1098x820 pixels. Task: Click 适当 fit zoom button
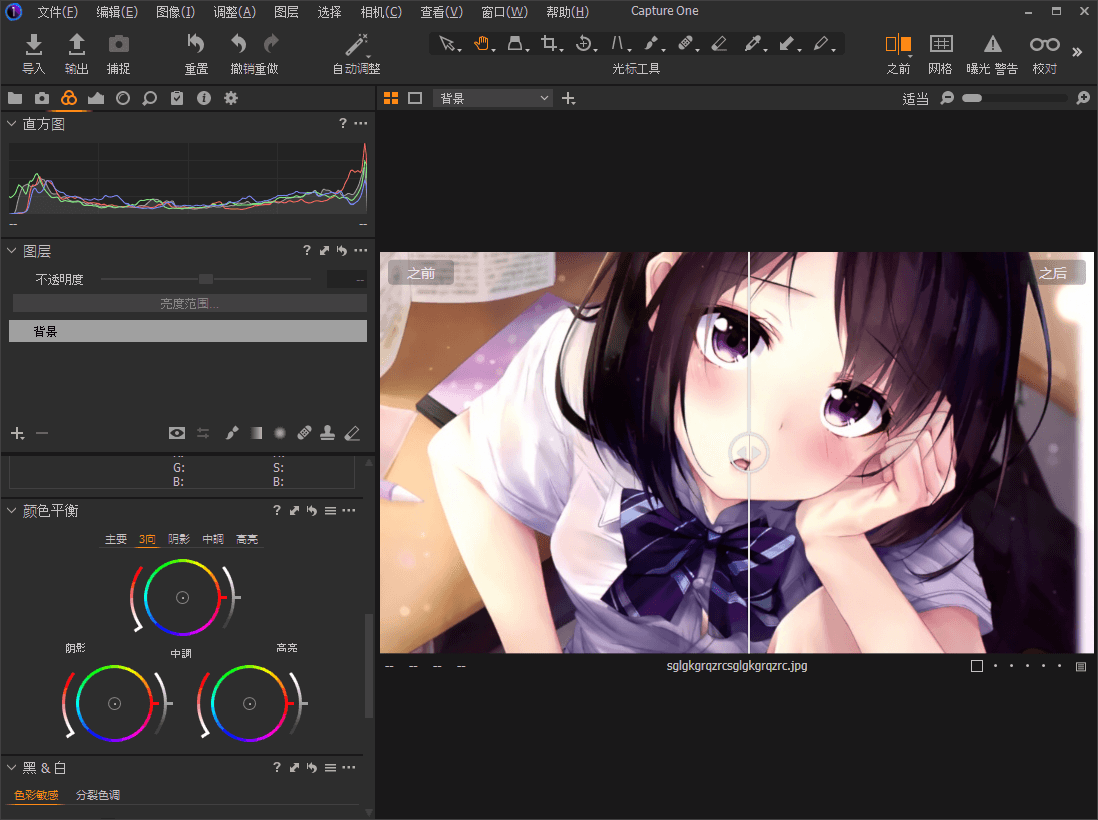tap(915, 99)
